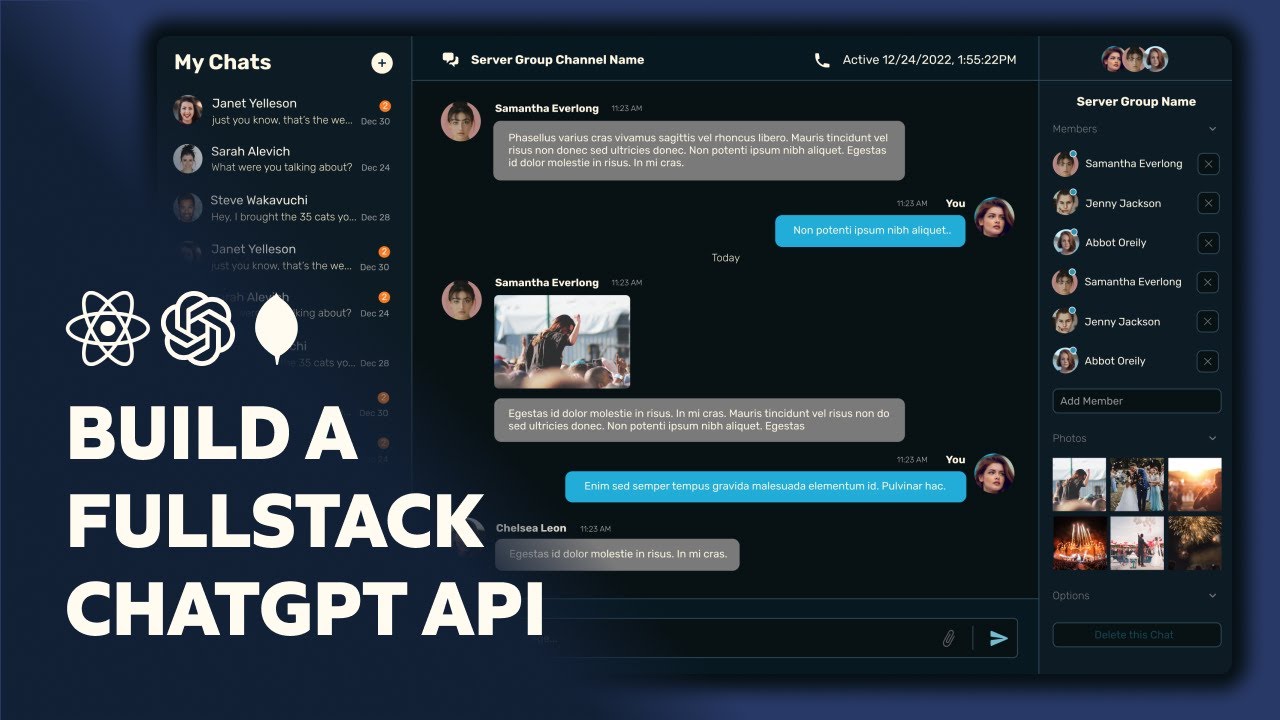Open the concert image in Samantha's message
Viewport: 1280px width, 720px height.
(x=562, y=342)
